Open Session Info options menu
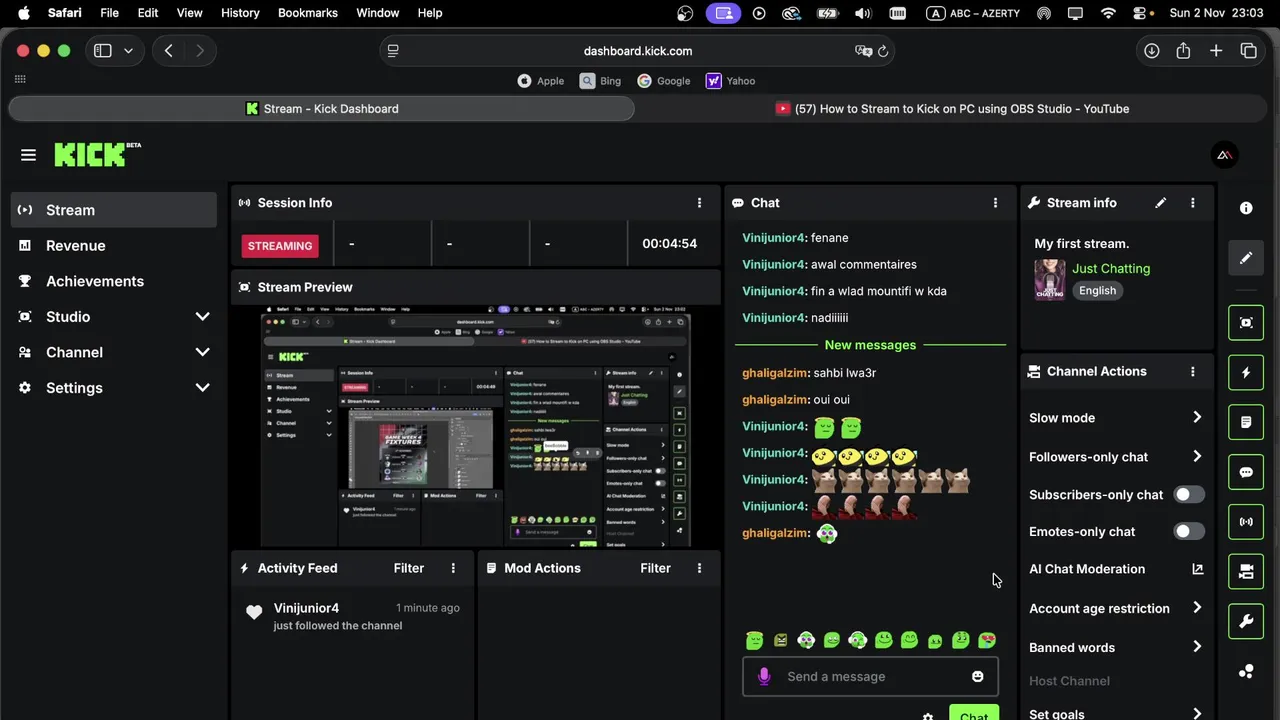Image resolution: width=1280 pixels, height=720 pixels. (x=699, y=203)
